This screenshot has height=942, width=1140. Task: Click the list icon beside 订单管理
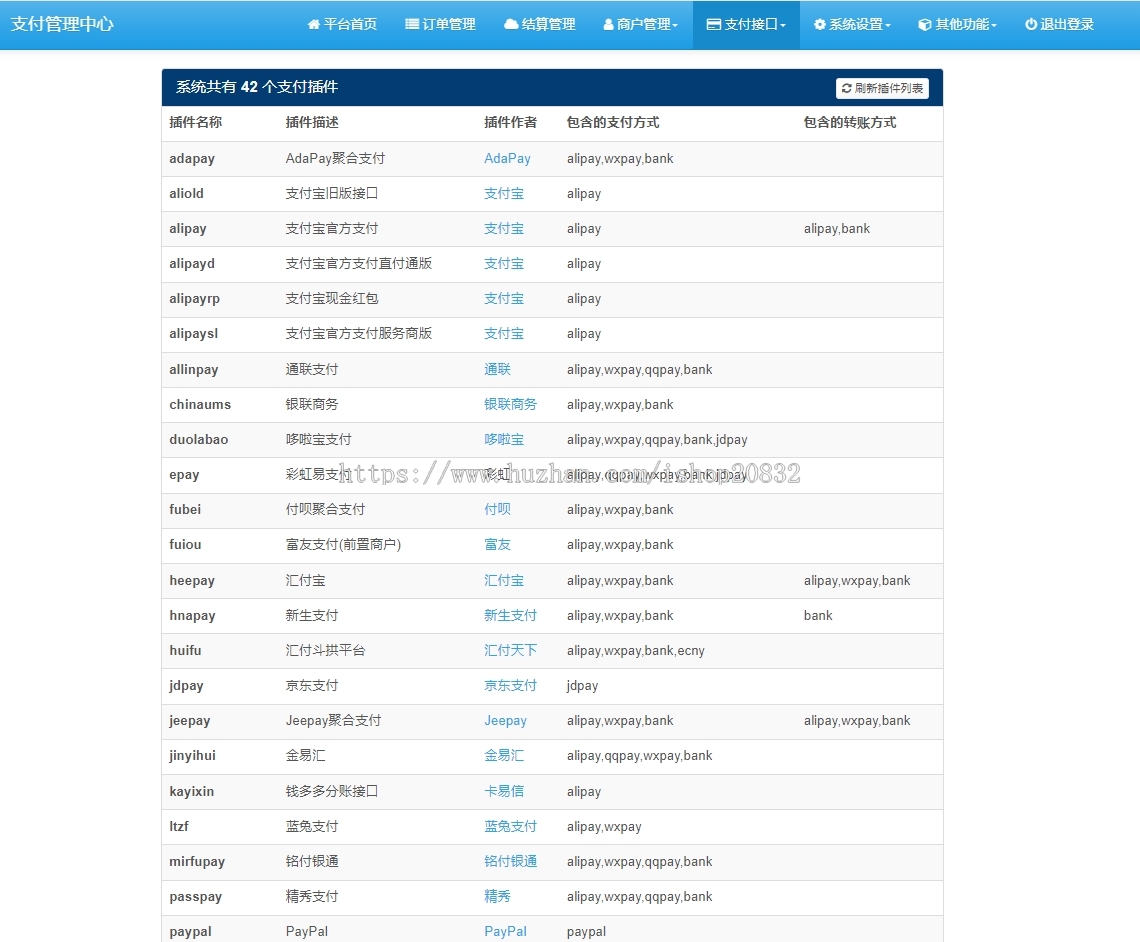pyautogui.click(x=412, y=25)
